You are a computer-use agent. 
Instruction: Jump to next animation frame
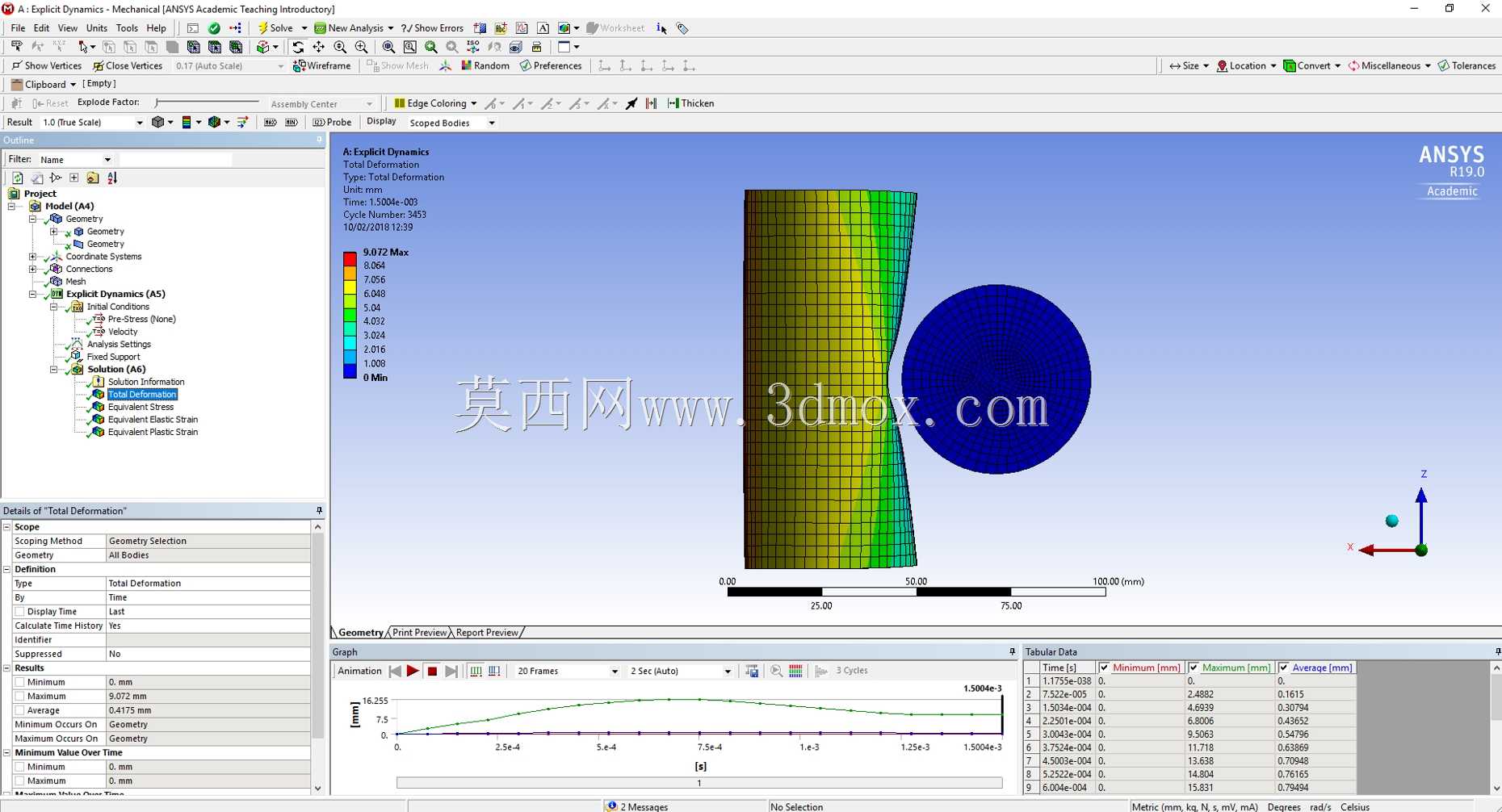(x=451, y=671)
